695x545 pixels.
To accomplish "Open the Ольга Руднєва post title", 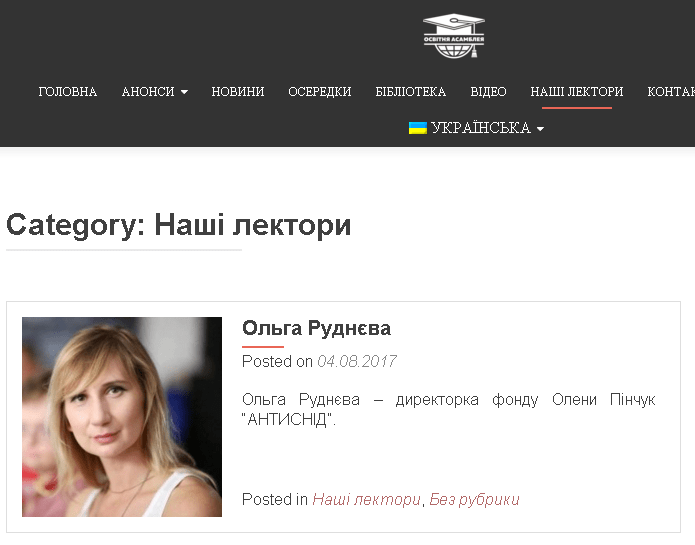I will coord(316,328).
